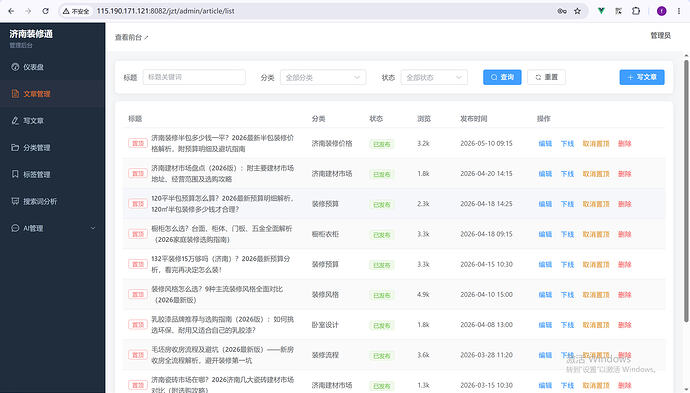Focus the 标题关键词 input field
Viewport: 690px width, 393px height.
(x=194, y=77)
